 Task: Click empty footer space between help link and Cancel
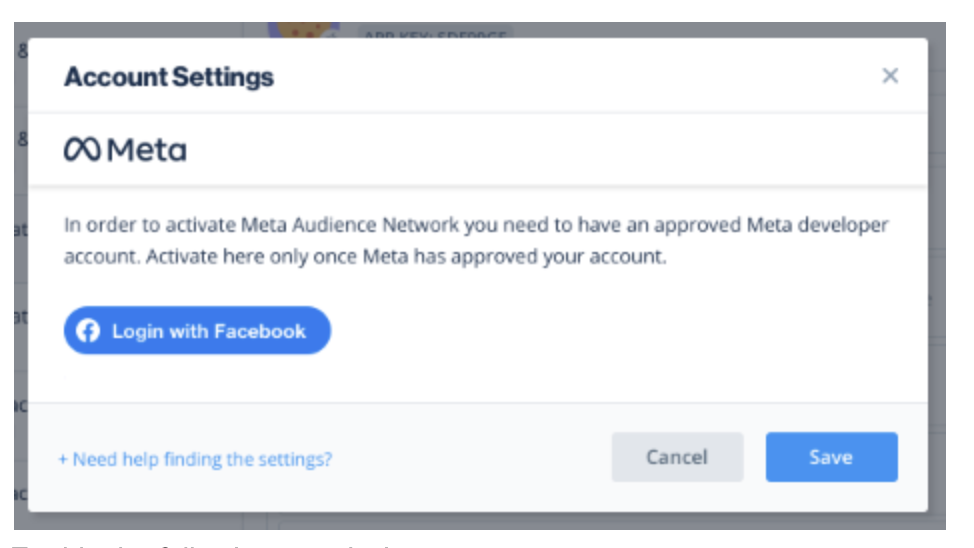click(470, 459)
